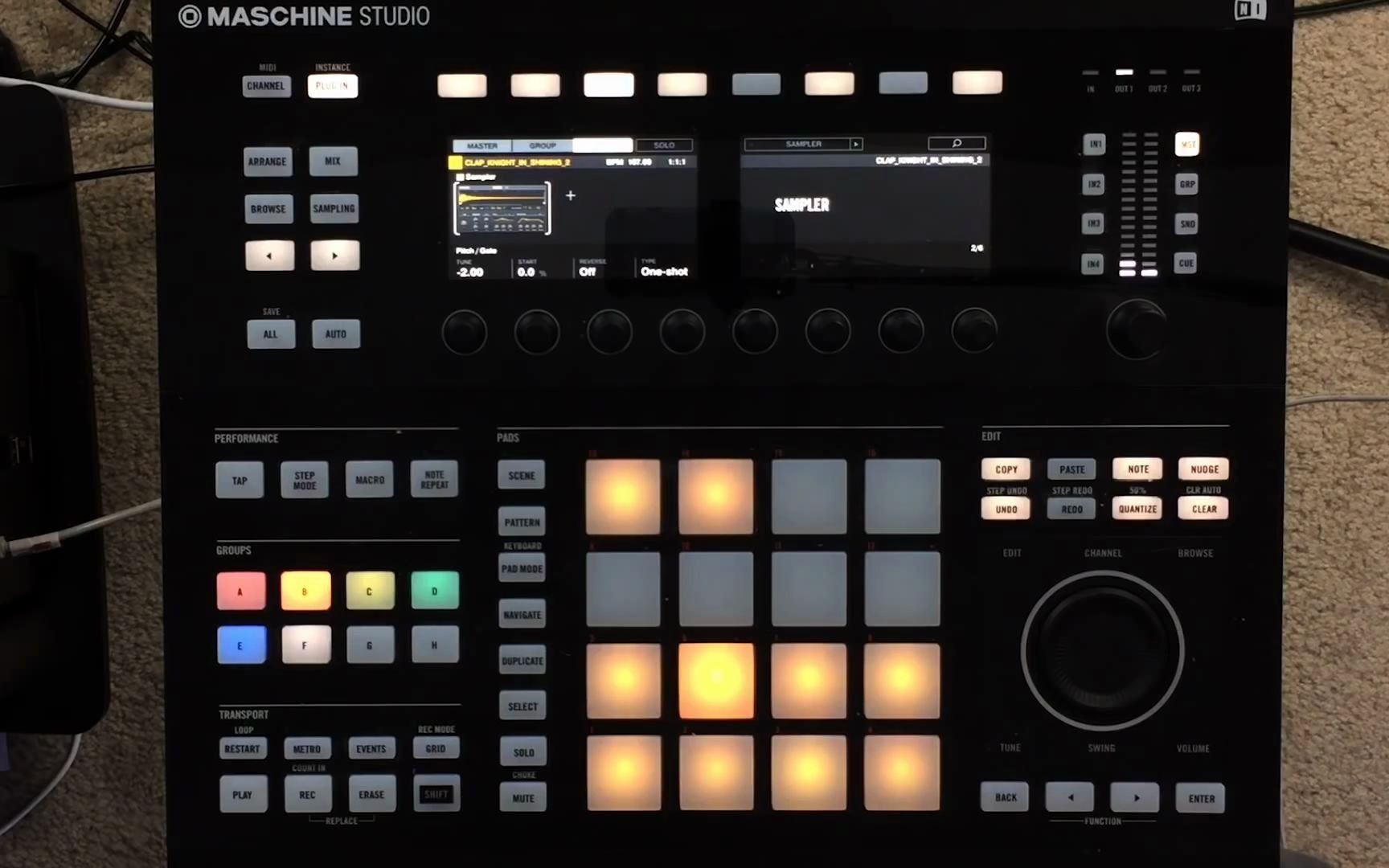Select white group F

[305, 645]
